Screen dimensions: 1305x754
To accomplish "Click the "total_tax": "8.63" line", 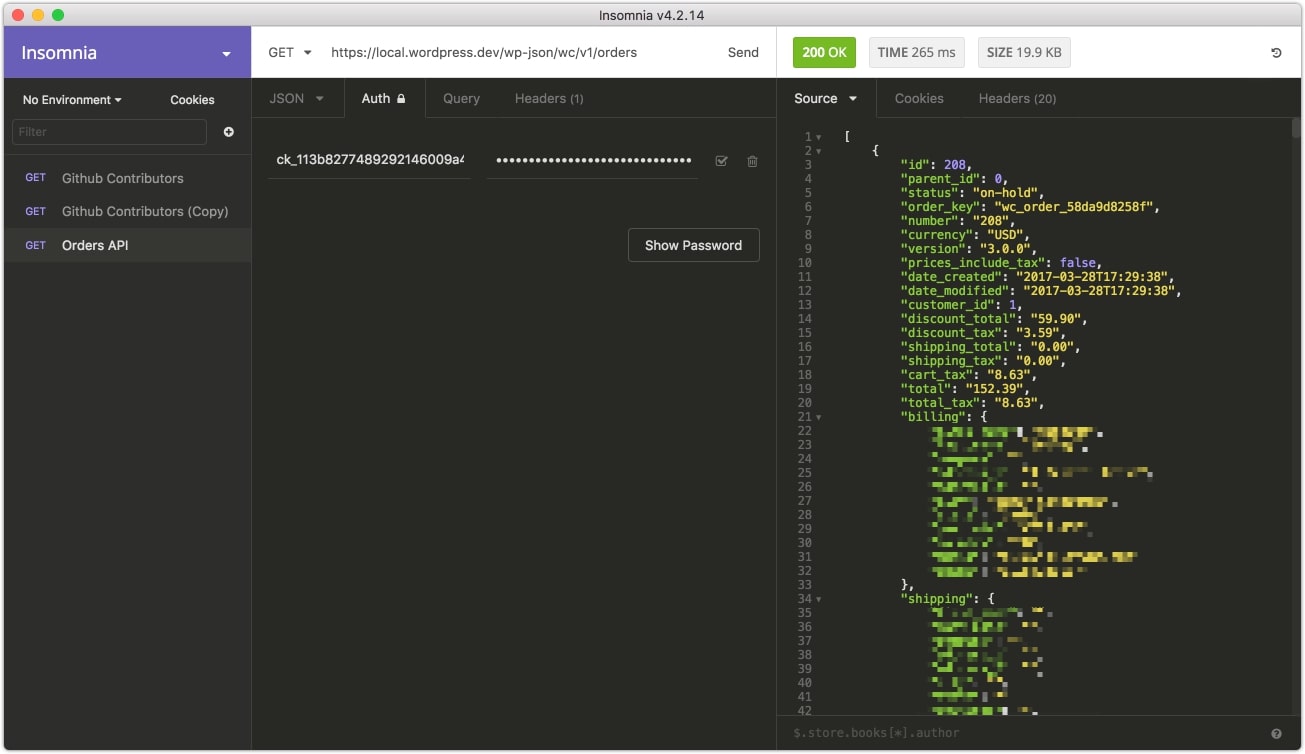I will coord(972,403).
